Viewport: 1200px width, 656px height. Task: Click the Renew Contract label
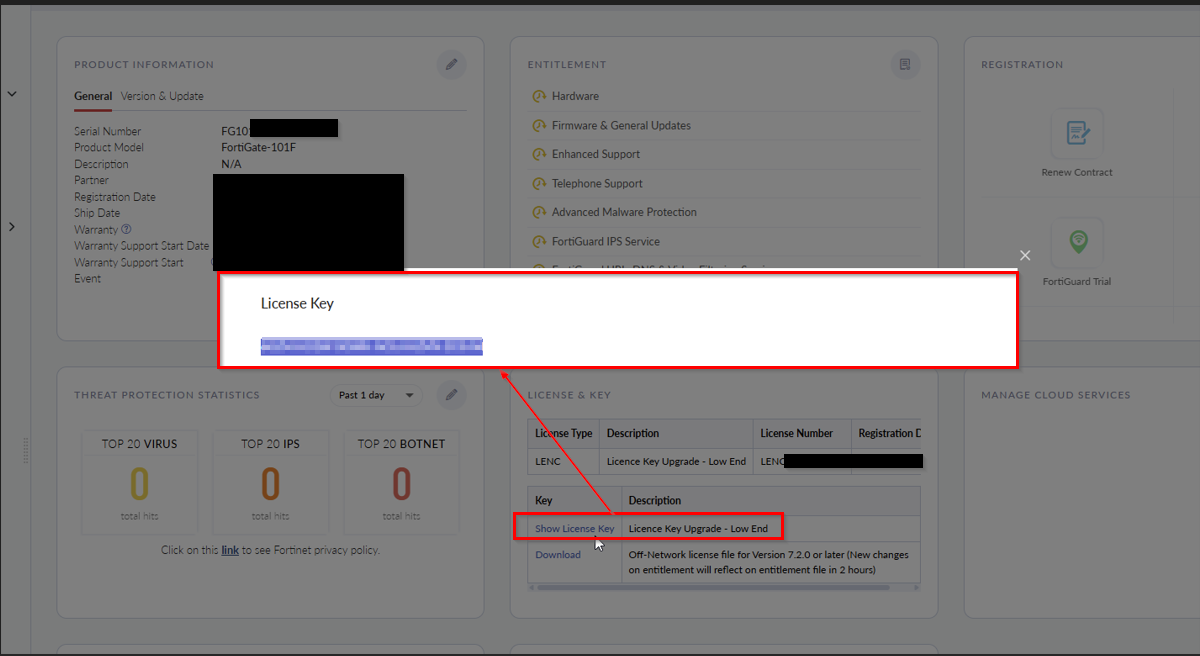1077,172
